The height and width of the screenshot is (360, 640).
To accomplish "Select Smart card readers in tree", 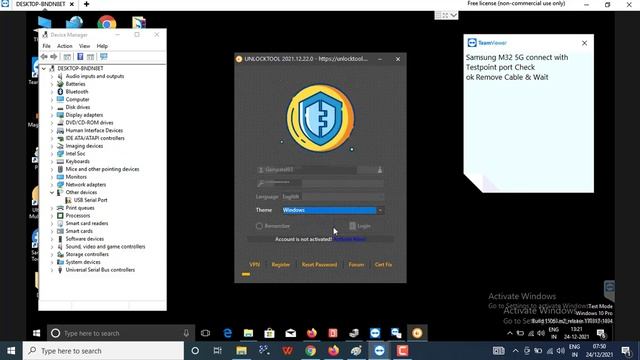I will tap(87, 223).
